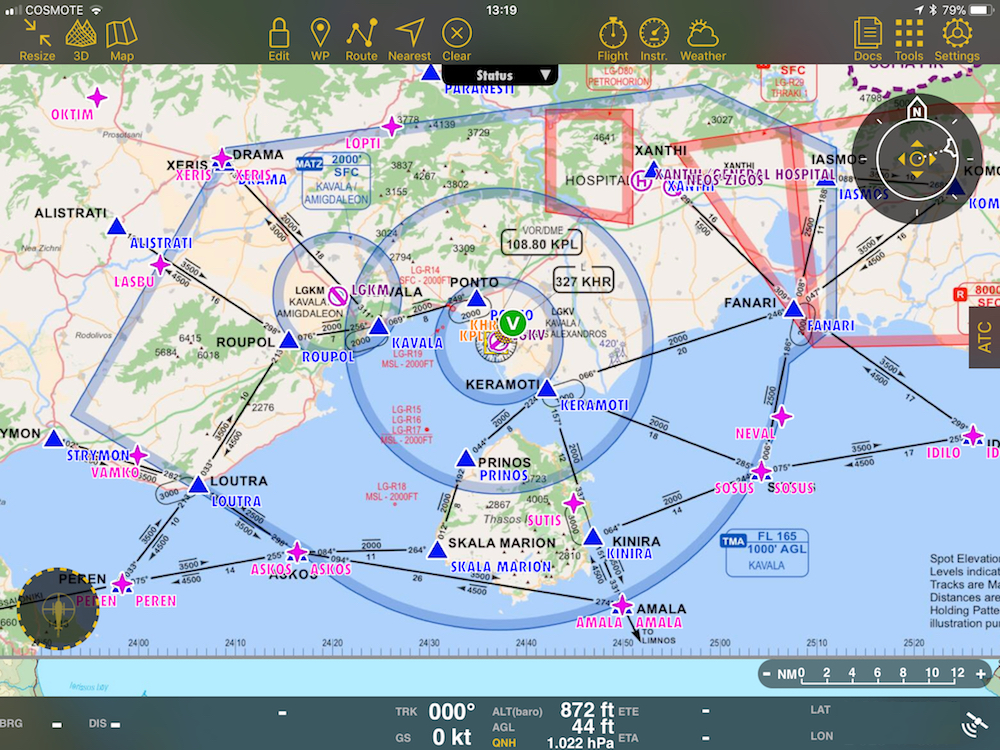Viewport: 1000px width, 750px height.
Task: Tap the LOPTI star waypoint
Action: coord(392,126)
